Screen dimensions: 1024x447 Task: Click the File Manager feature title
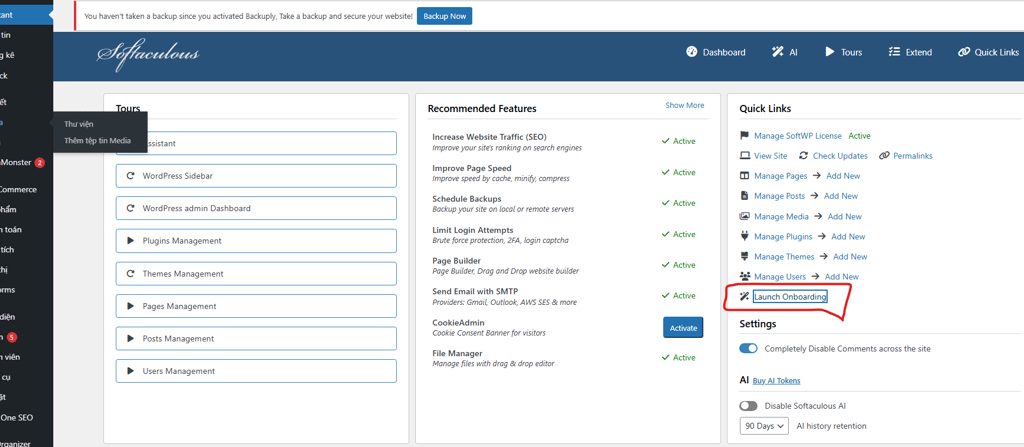click(457, 354)
